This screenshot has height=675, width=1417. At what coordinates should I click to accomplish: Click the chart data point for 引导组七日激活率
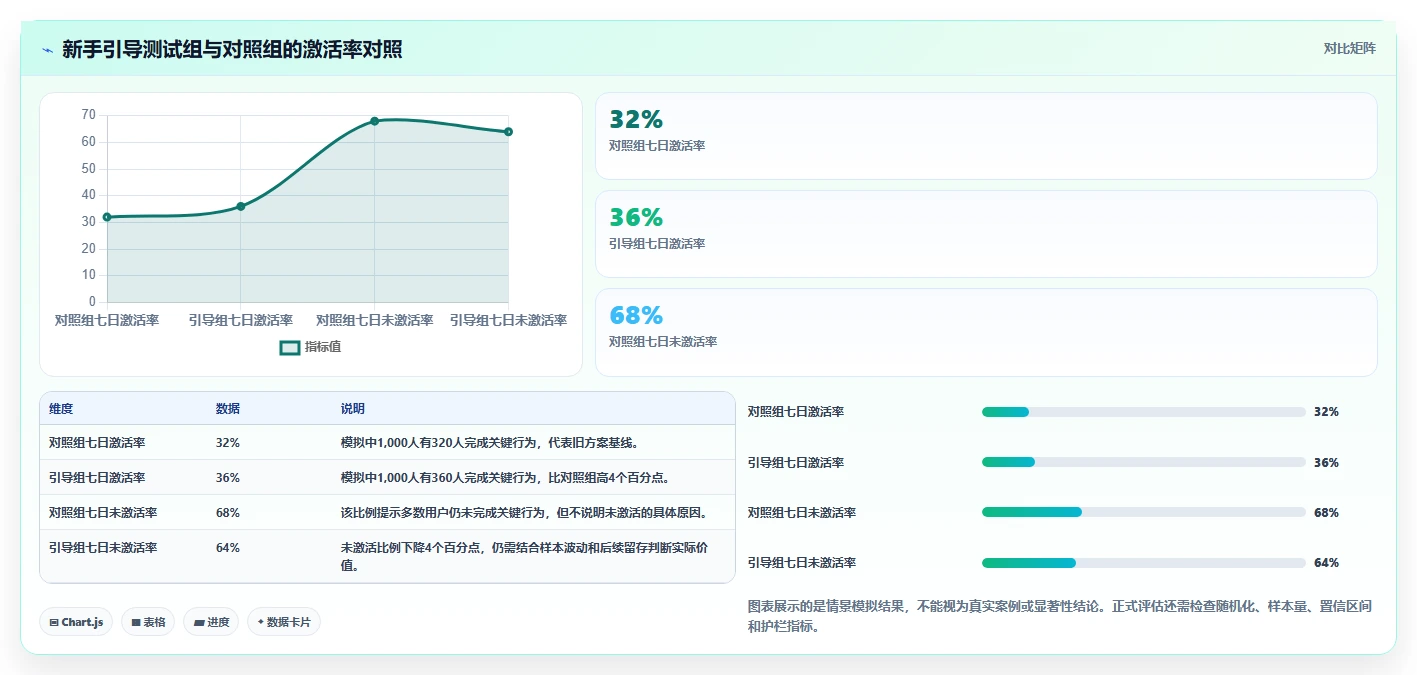pos(241,206)
